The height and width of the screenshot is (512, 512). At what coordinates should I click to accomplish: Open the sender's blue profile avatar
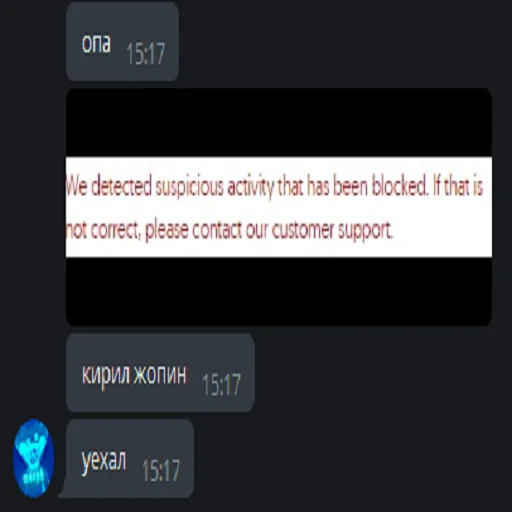[x=33, y=458]
